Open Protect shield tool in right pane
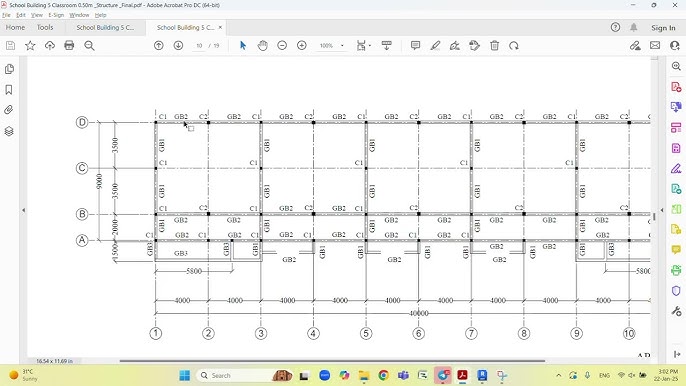Screen dimensions: 686x386 click(676, 291)
